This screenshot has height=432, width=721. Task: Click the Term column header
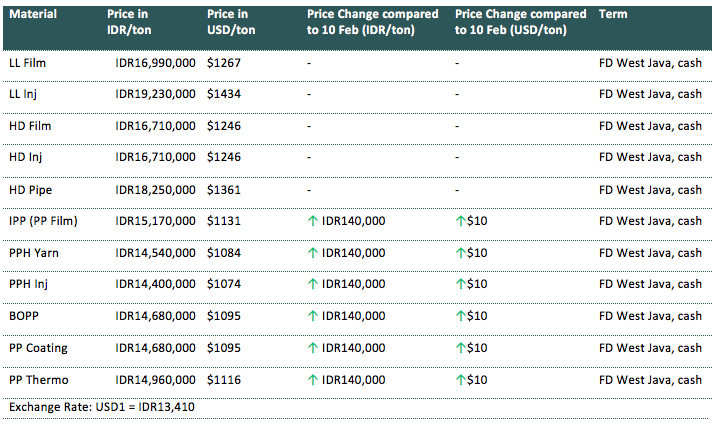[x=612, y=14]
